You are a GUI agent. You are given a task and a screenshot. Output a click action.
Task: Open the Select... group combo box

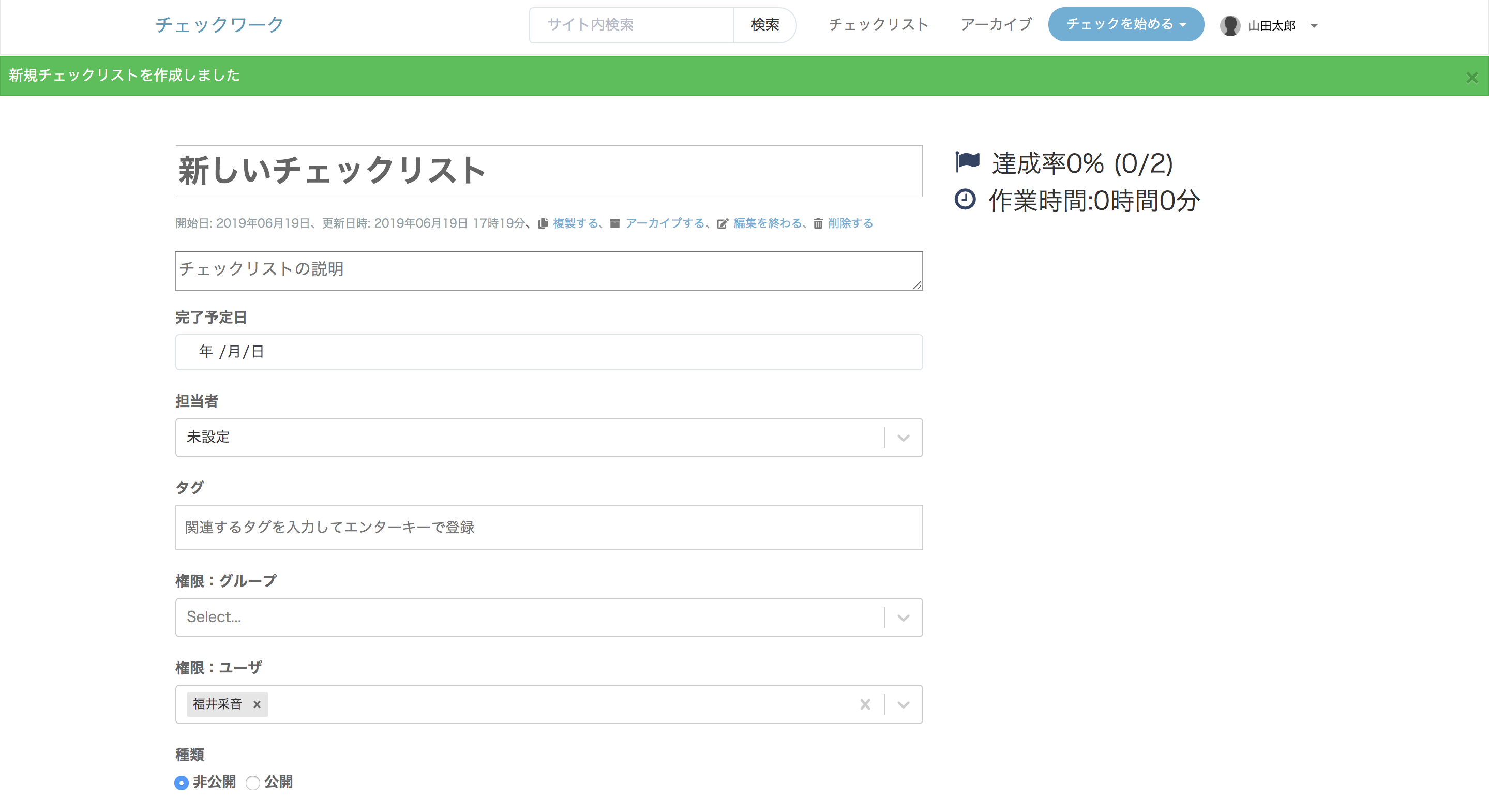549,617
